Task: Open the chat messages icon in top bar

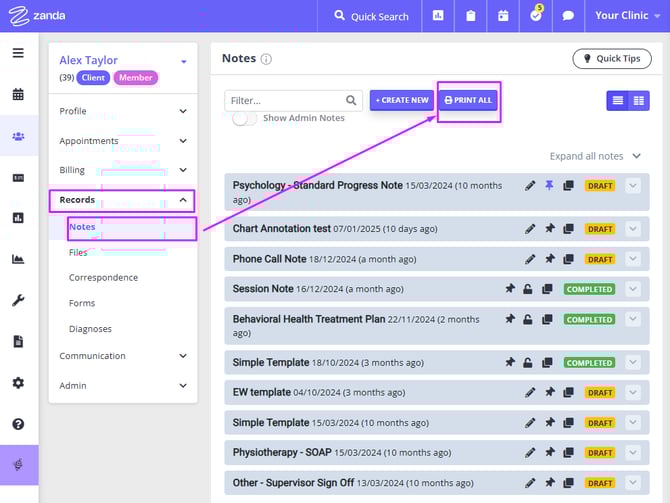Action: click(x=568, y=16)
